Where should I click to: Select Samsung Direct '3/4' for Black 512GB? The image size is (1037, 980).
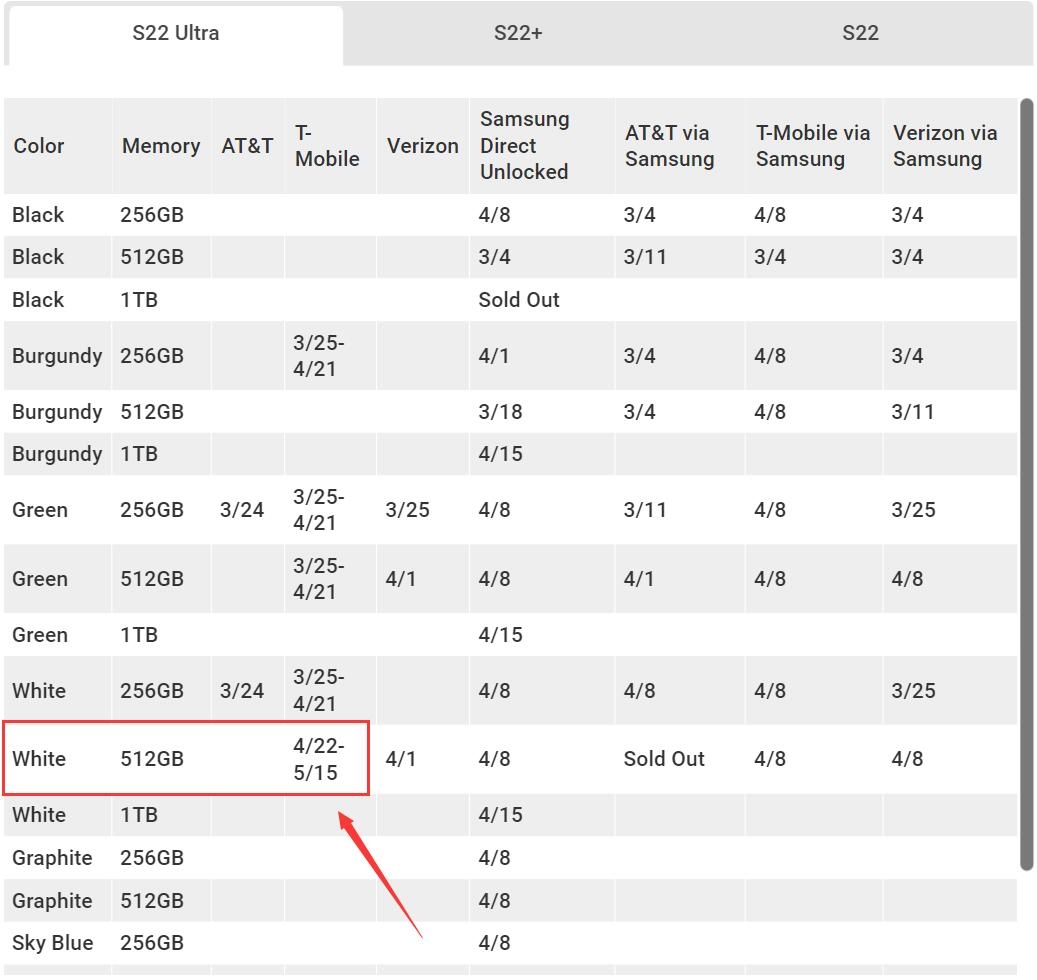[495, 257]
